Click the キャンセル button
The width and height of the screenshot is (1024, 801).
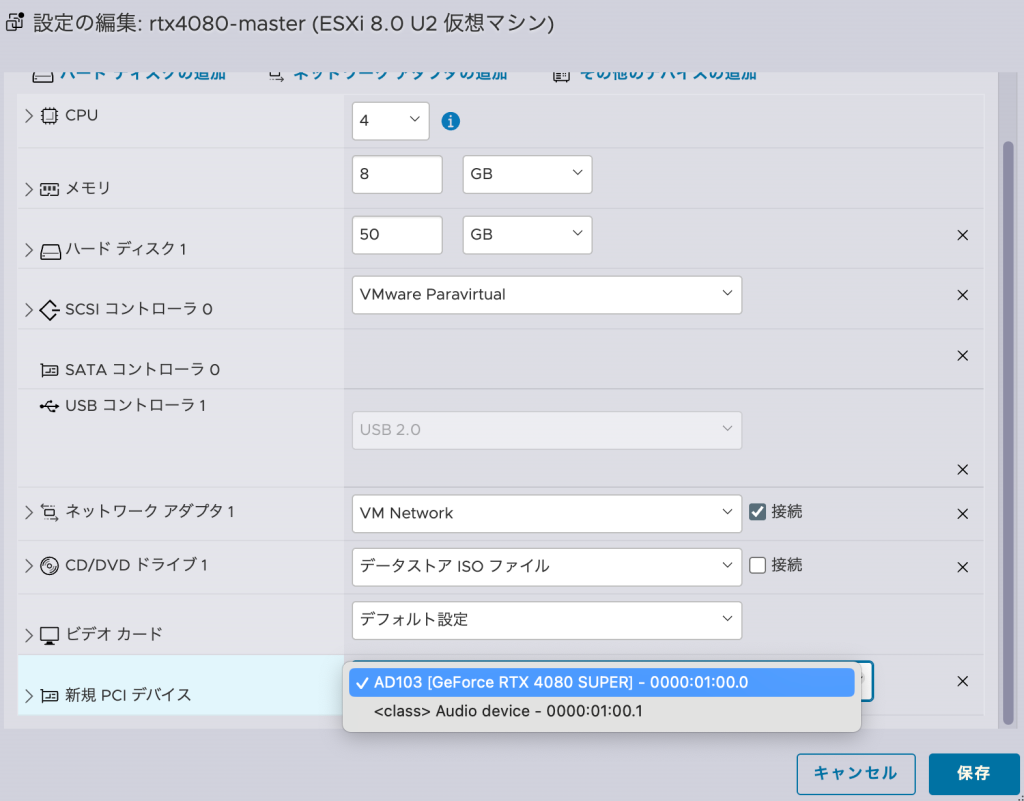click(x=855, y=773)
